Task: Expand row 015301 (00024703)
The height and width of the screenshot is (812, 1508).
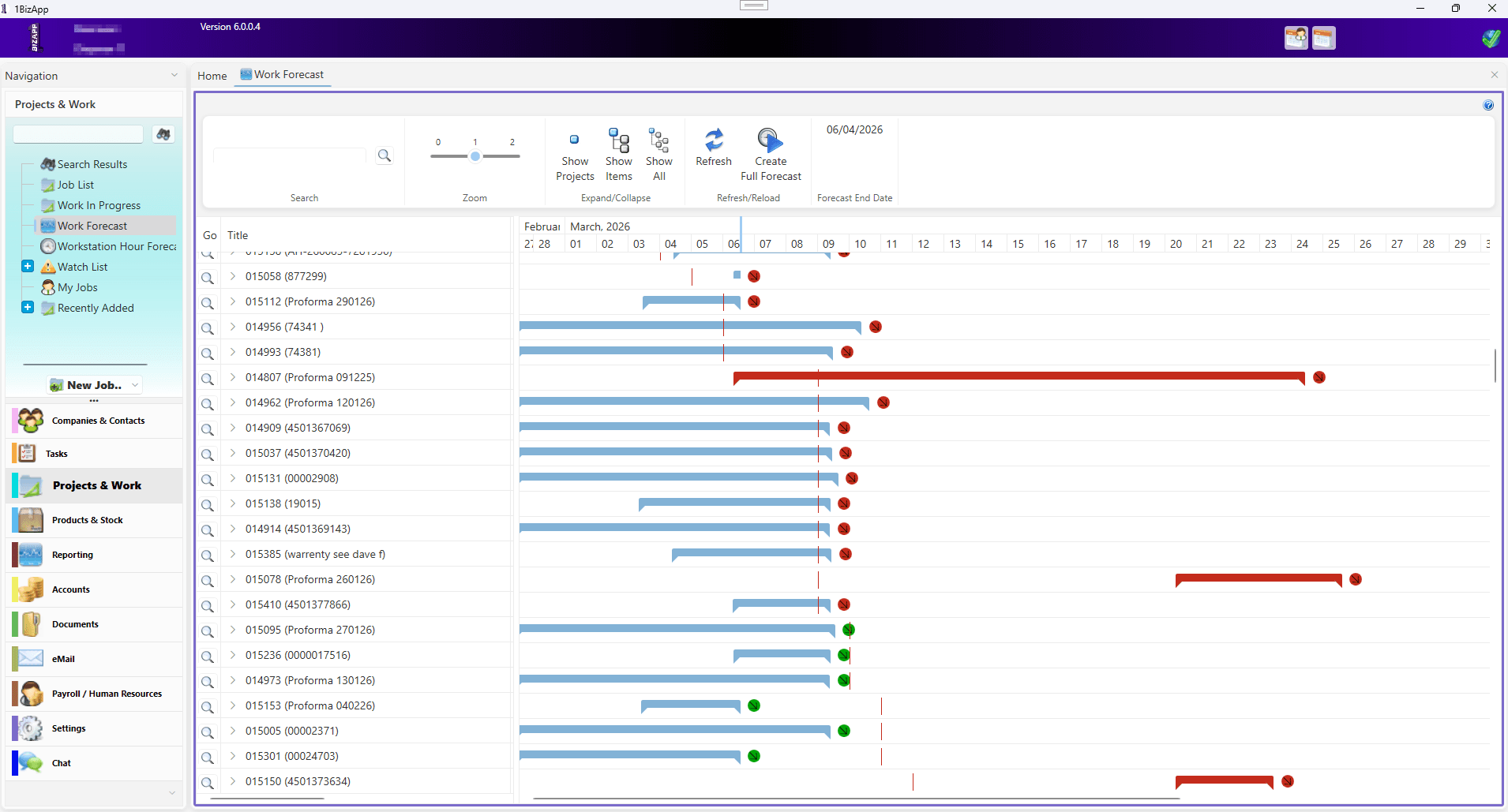Action: [x=233, y=756]
